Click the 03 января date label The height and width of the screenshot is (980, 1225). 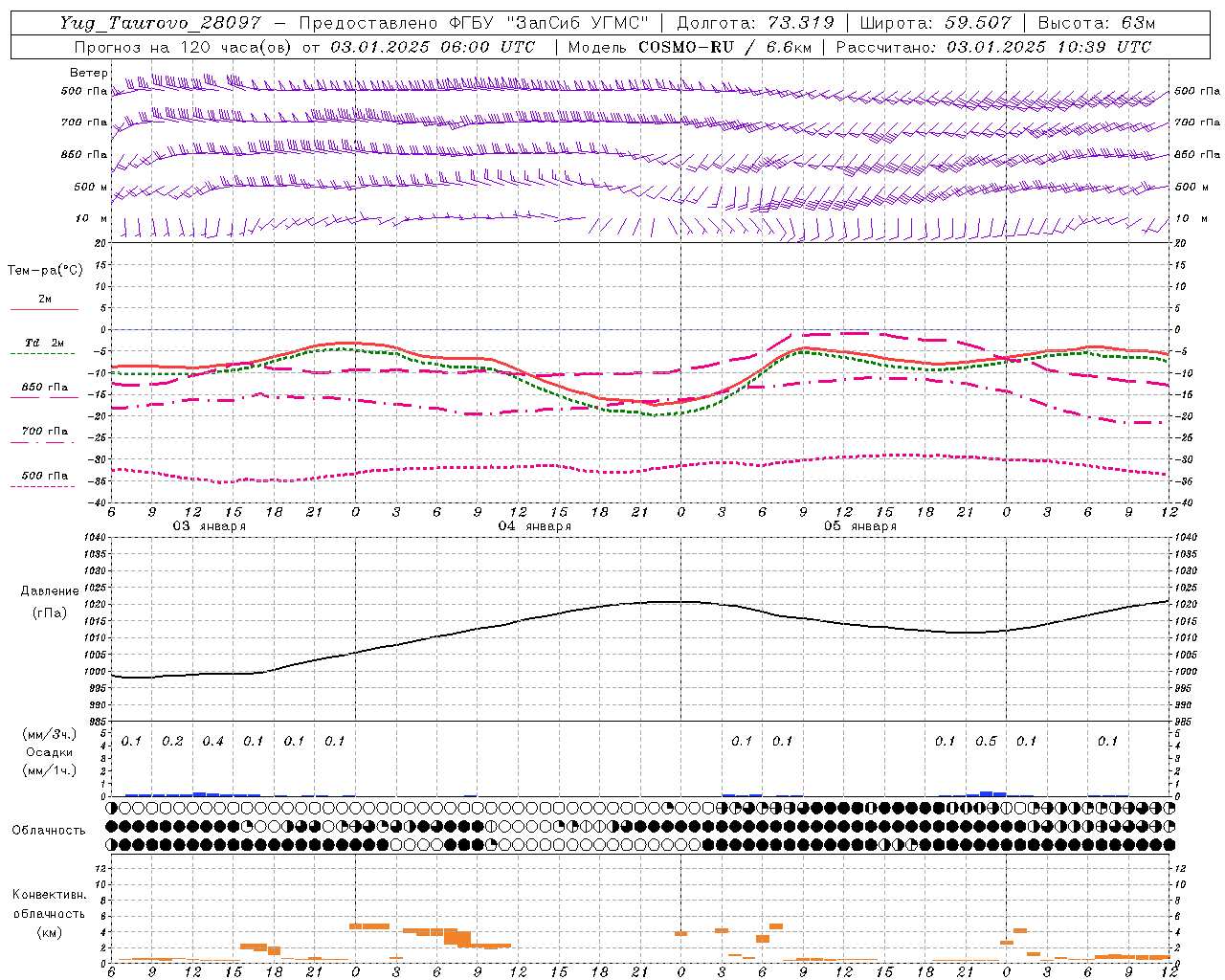pyautogui.click(x=209, y=526)
